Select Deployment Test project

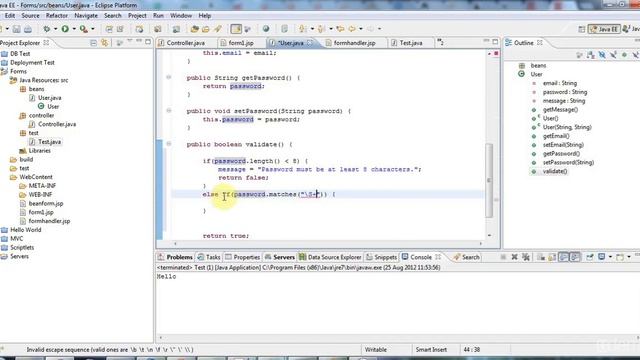[32, 62]
